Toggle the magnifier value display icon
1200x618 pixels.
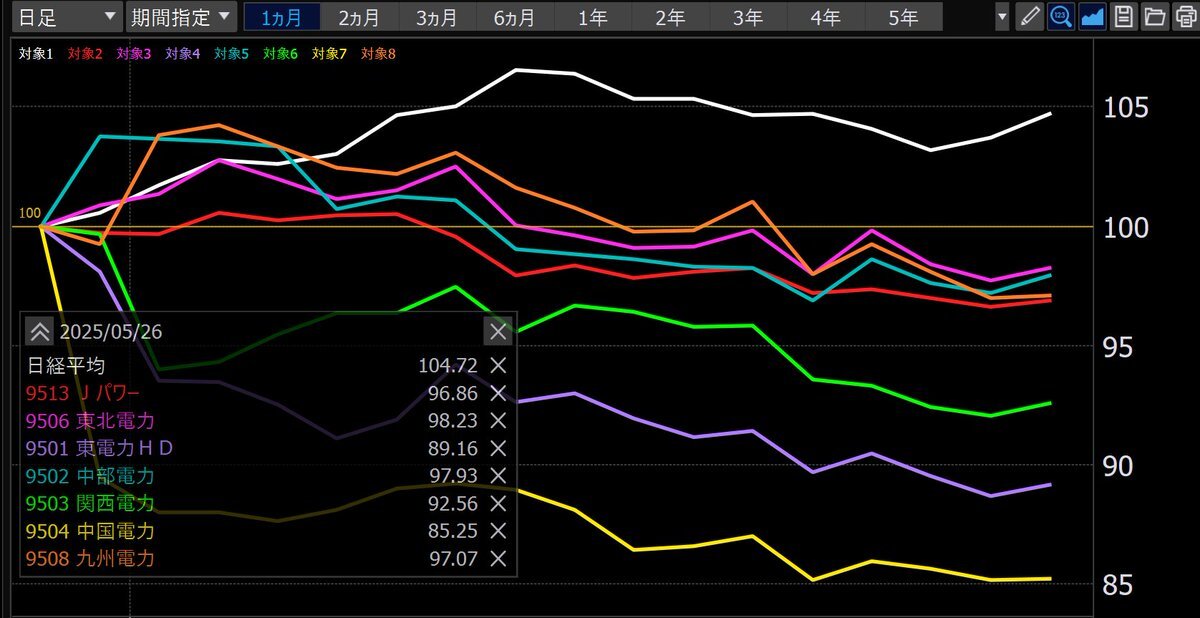click(x=1061, y=17)
